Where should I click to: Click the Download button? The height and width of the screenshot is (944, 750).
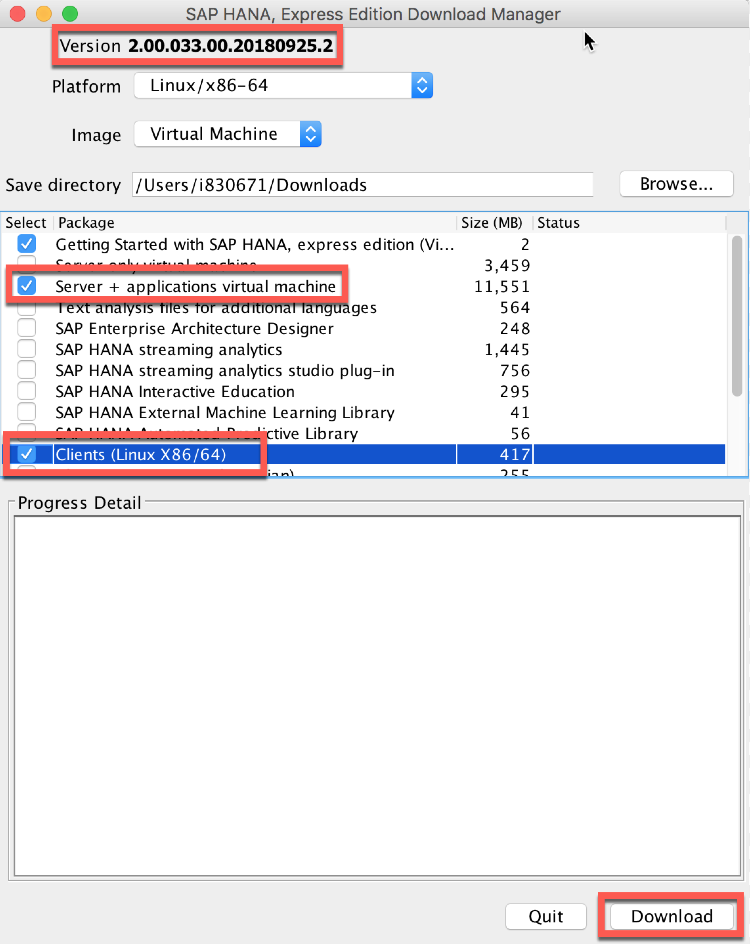pyautogui.click(x=672, y=916)
